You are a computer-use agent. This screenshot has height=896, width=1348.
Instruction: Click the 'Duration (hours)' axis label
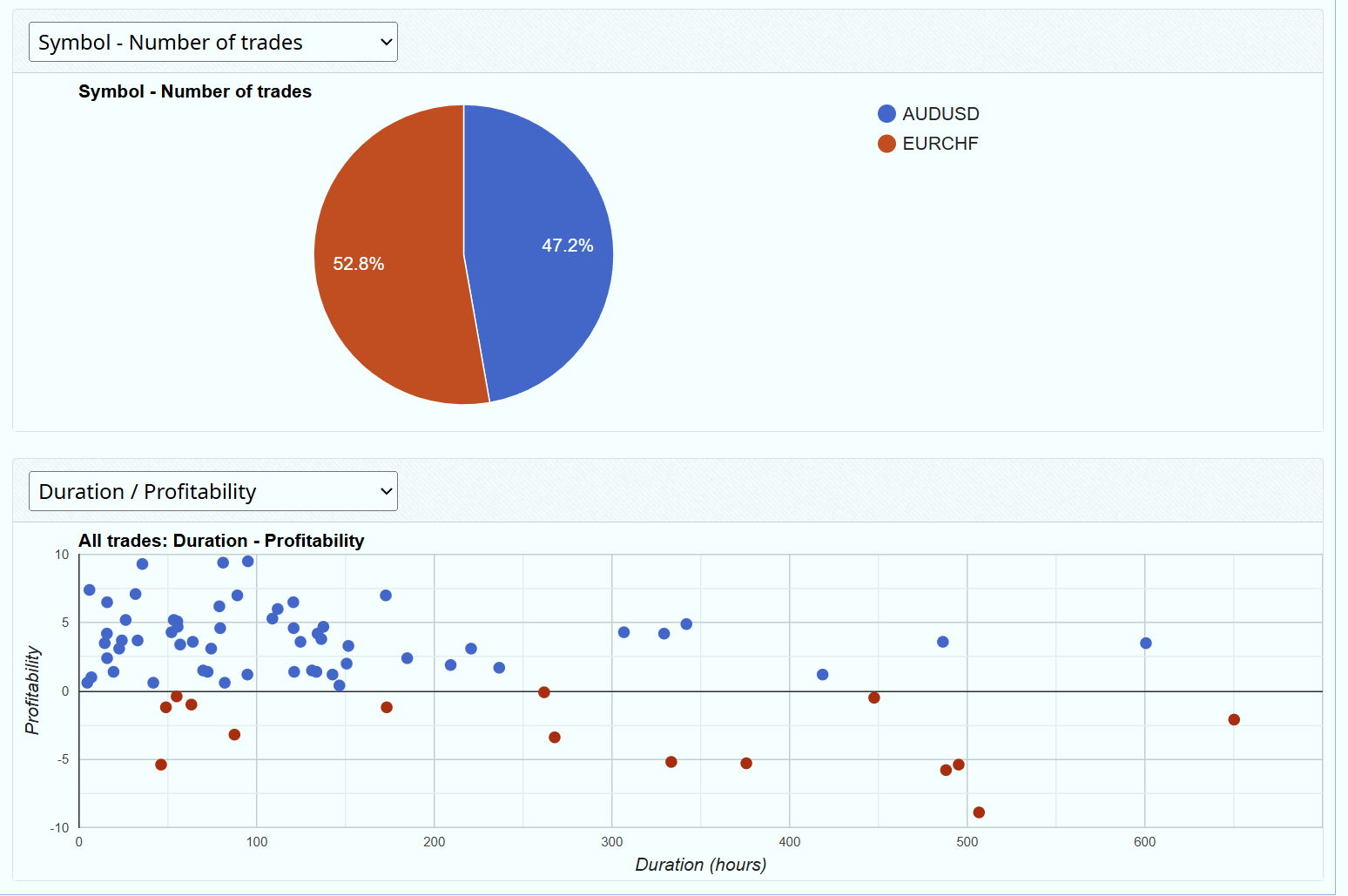[700, 865]
